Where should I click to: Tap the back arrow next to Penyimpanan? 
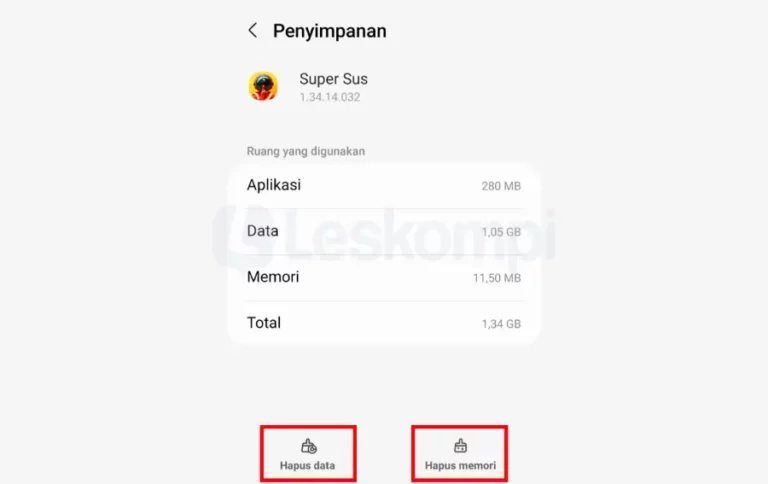click(x=253, y=30)
